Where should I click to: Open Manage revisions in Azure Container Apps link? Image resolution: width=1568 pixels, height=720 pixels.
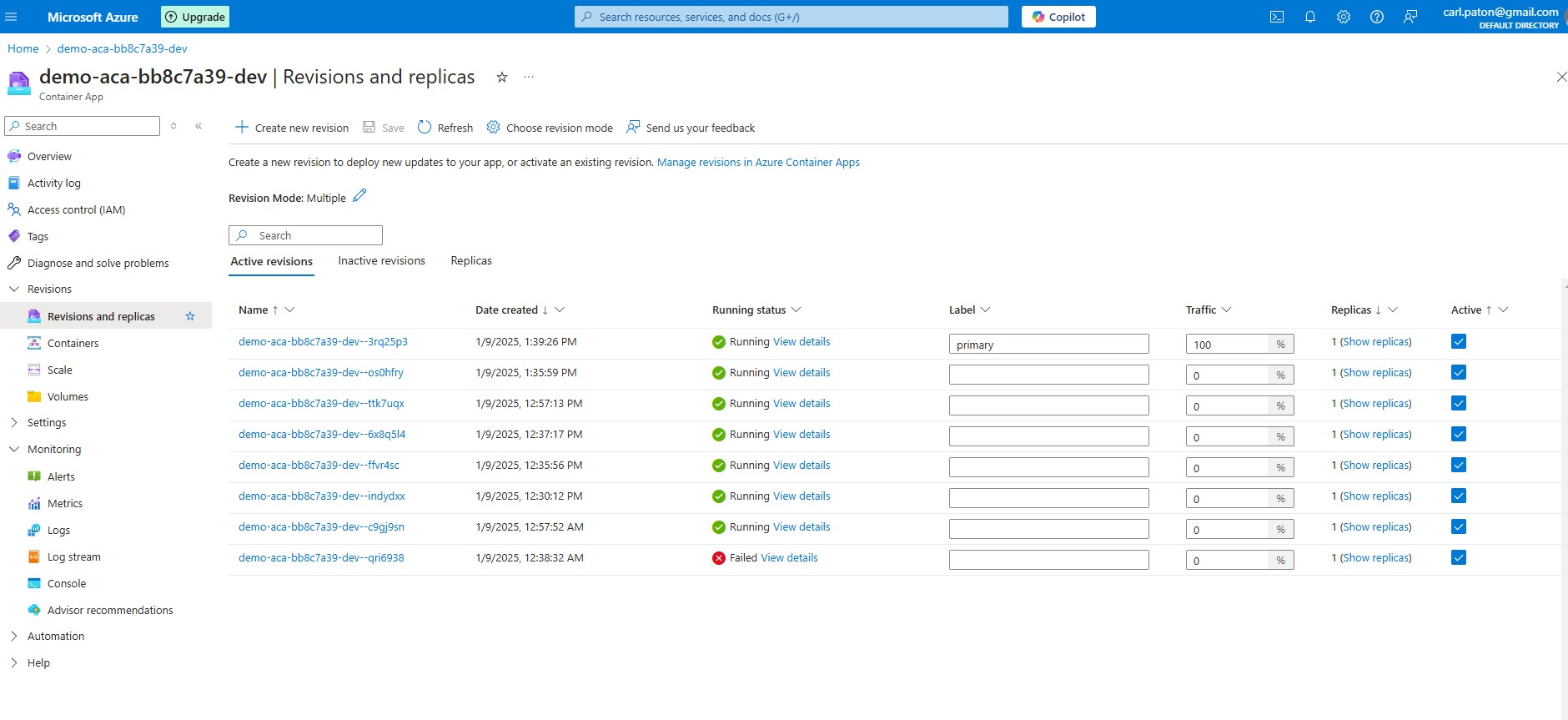click(758, 163)
